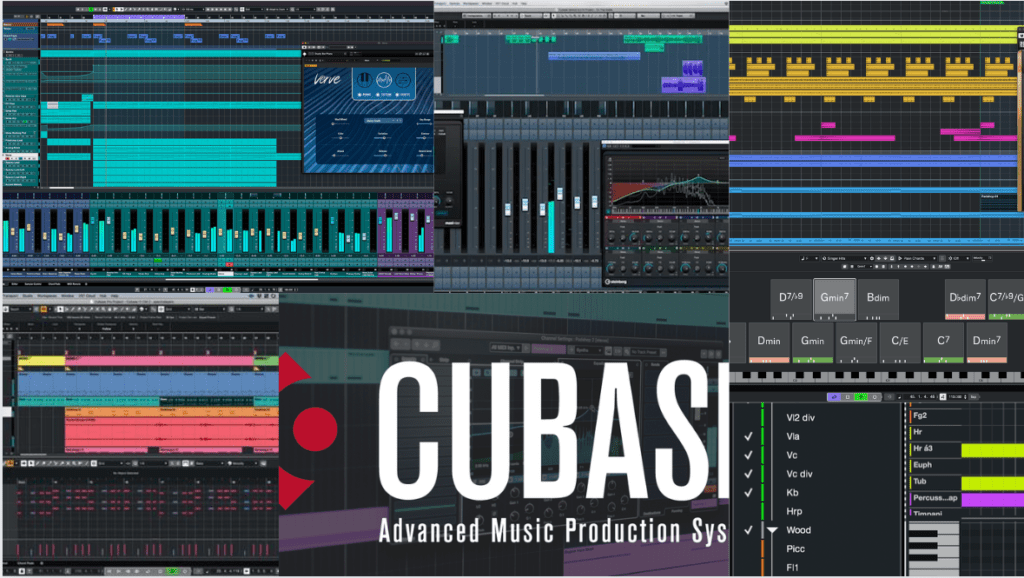Screen dimensions: 1024x578
Task: Select the lime clip on the Hr á3 row
Action: (993, 449)
